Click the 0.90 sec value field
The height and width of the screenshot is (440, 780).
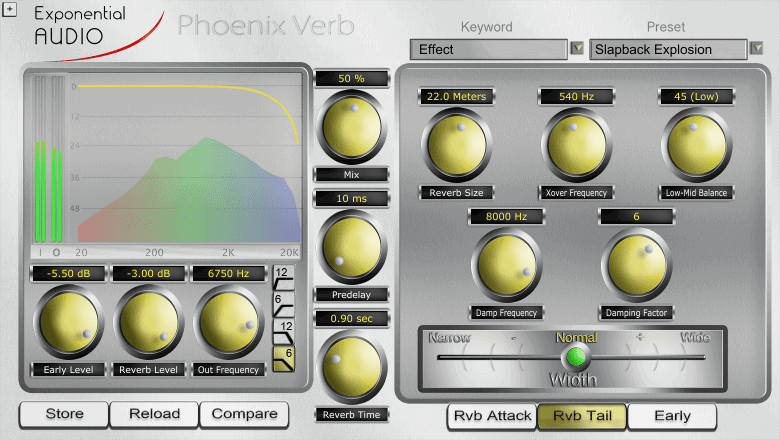point(352,319)
